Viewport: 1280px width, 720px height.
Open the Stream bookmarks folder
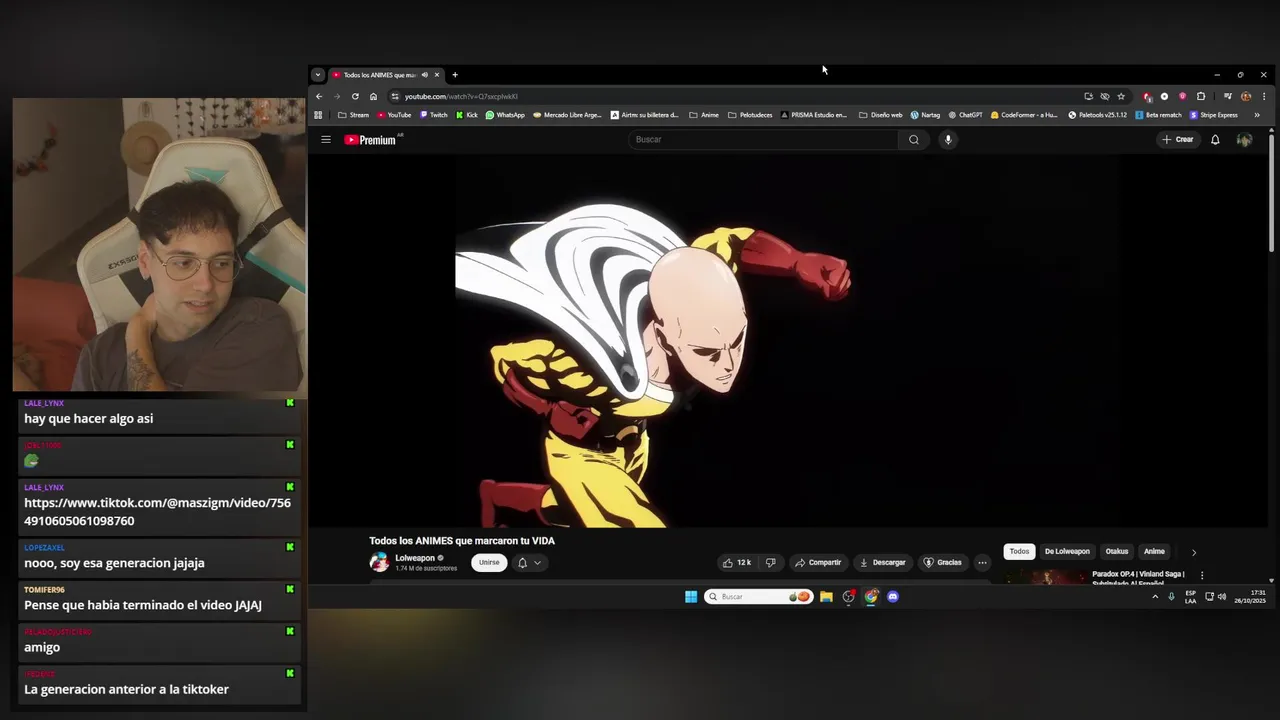pyautogui.click(x=353, y=115)
